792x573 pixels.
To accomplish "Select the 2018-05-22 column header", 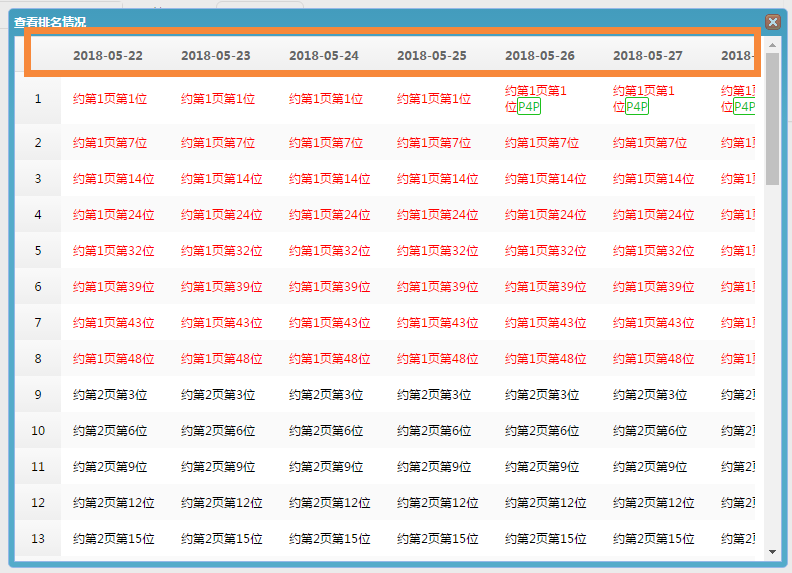I will [x=108, y=56].
